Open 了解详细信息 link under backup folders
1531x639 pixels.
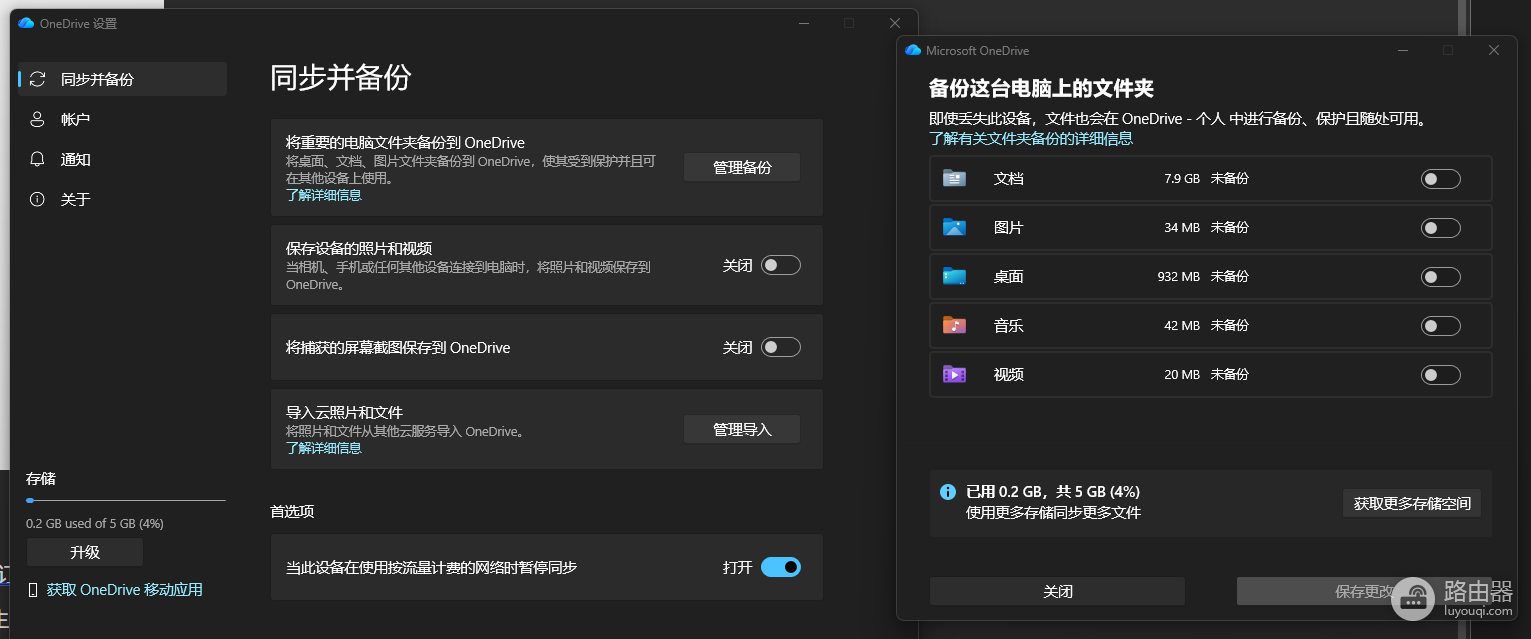324,195
